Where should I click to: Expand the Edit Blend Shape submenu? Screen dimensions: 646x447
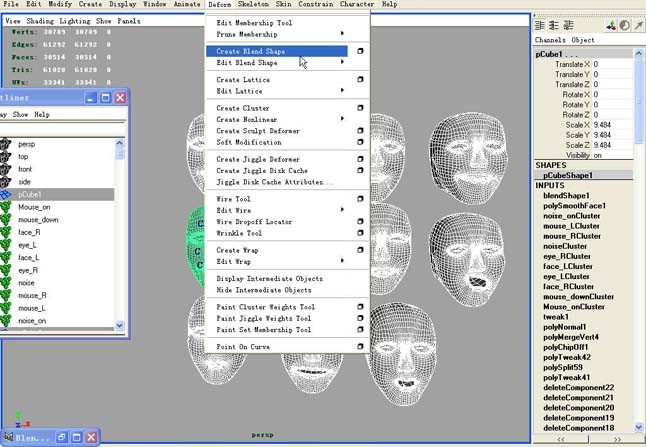342,62
